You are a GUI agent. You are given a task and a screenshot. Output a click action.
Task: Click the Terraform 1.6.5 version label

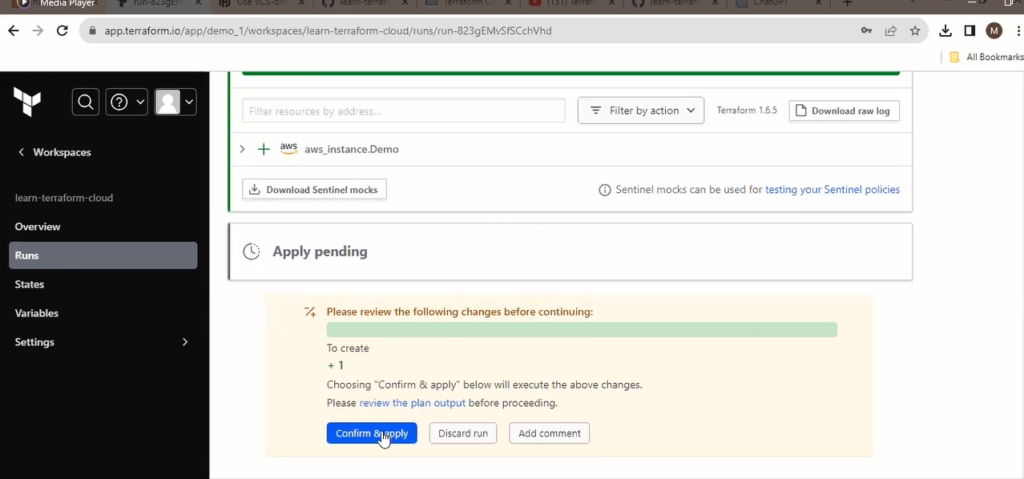(x=747, y=110)
